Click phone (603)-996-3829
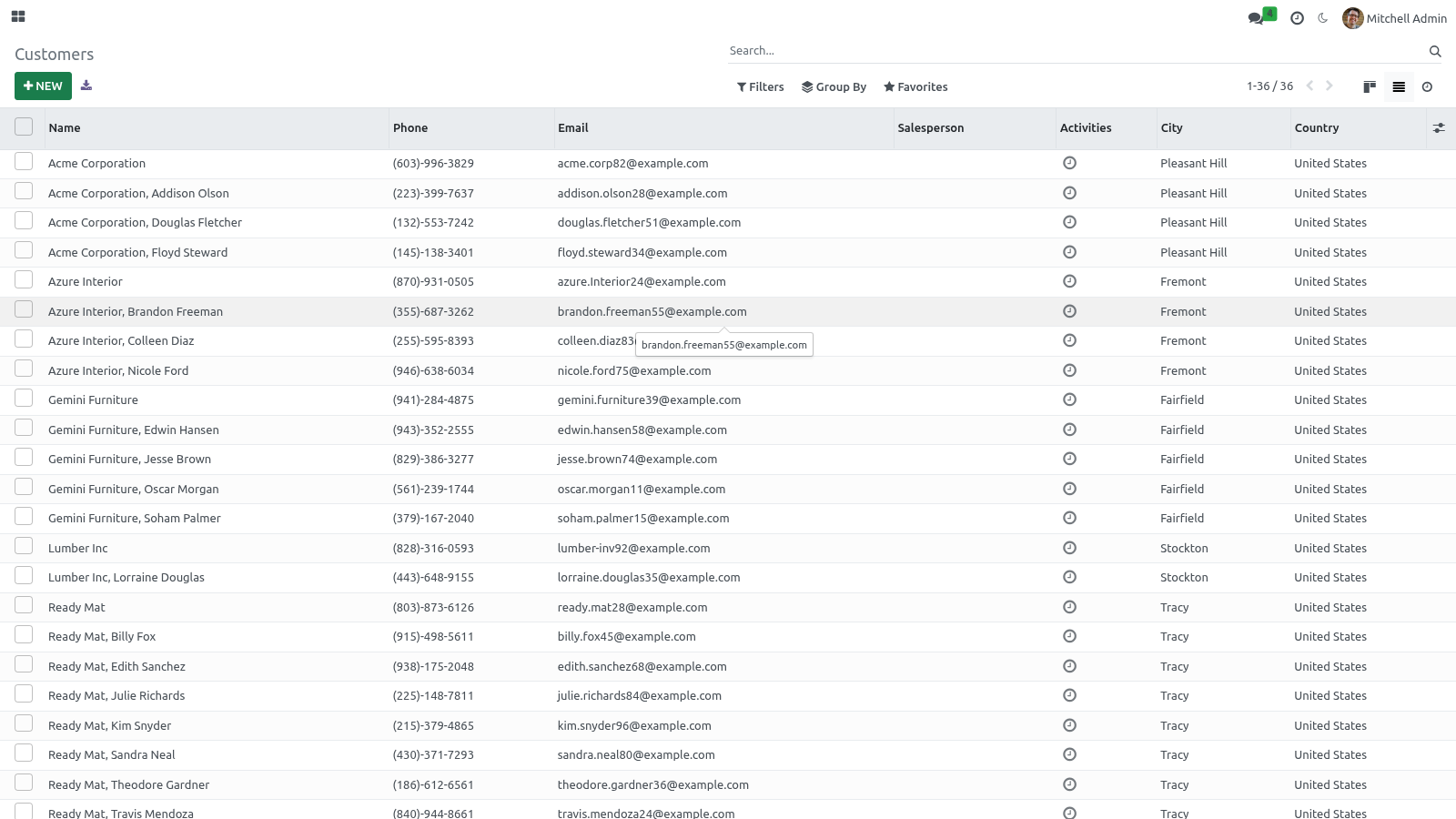 click(x=433, y=164)
